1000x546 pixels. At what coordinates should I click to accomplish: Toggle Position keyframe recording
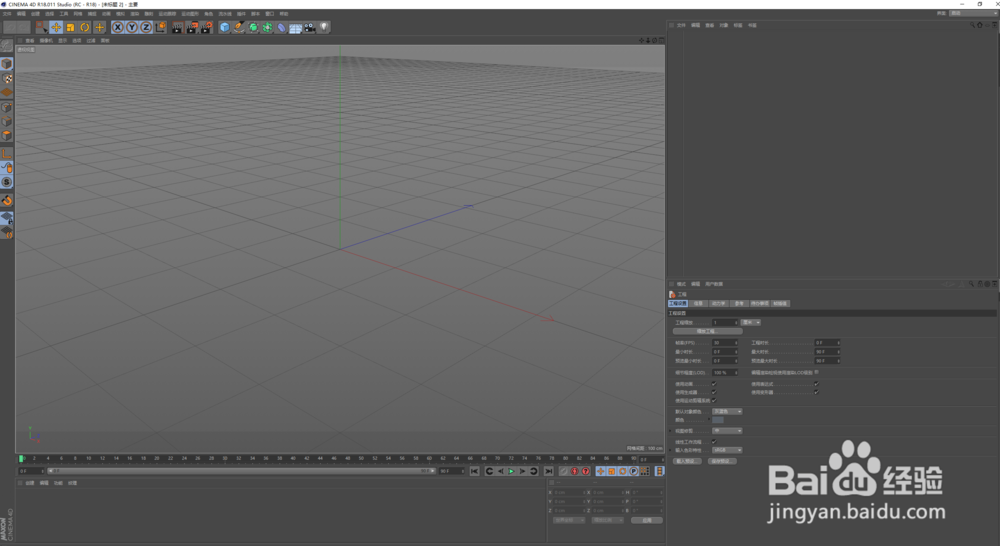(601, 471)
